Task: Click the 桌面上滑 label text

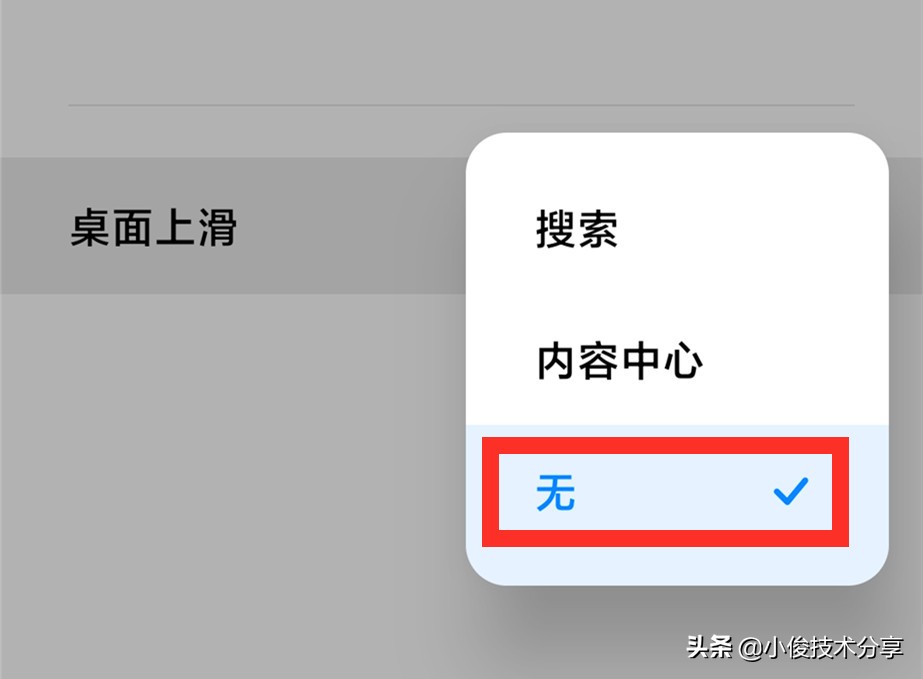Action: [x=153, y=227]
